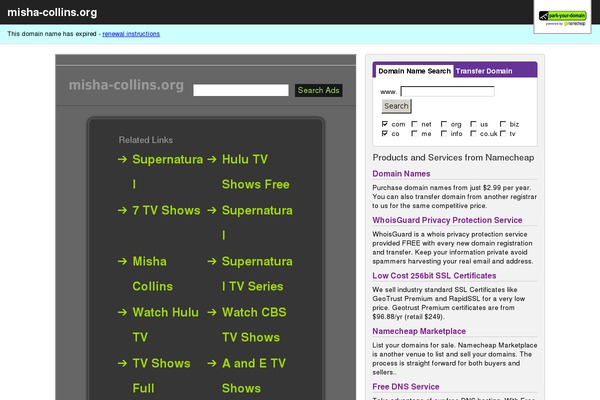The image size is (600, 400).
Task: Uncheck the com checkbox
Action: coord(385,124)
